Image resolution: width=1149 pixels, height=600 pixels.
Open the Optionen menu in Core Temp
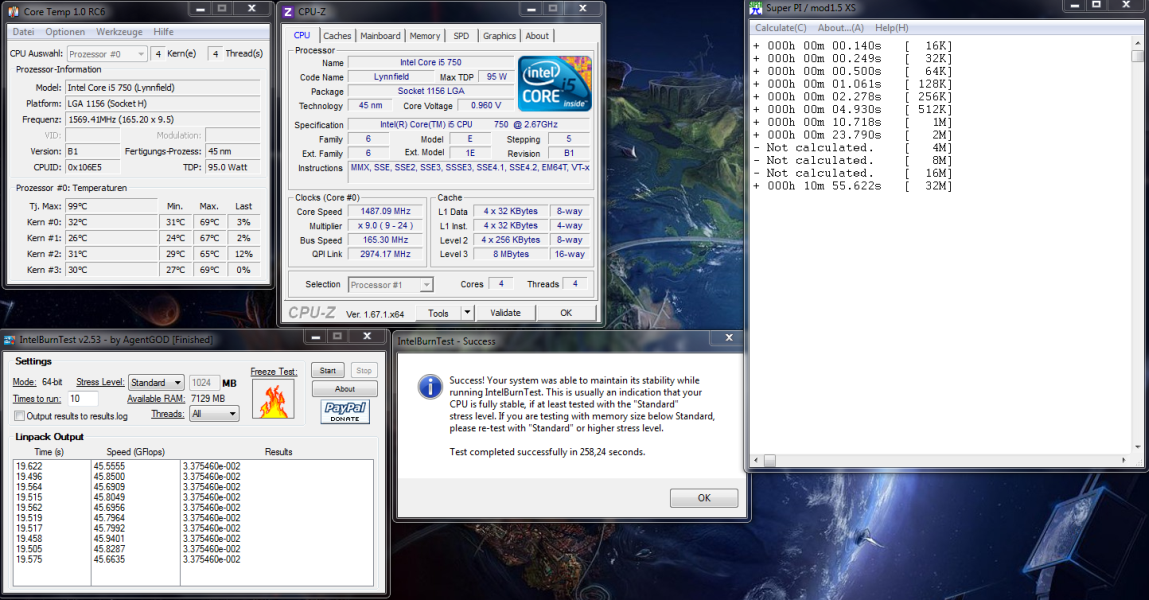coord(65,32)
